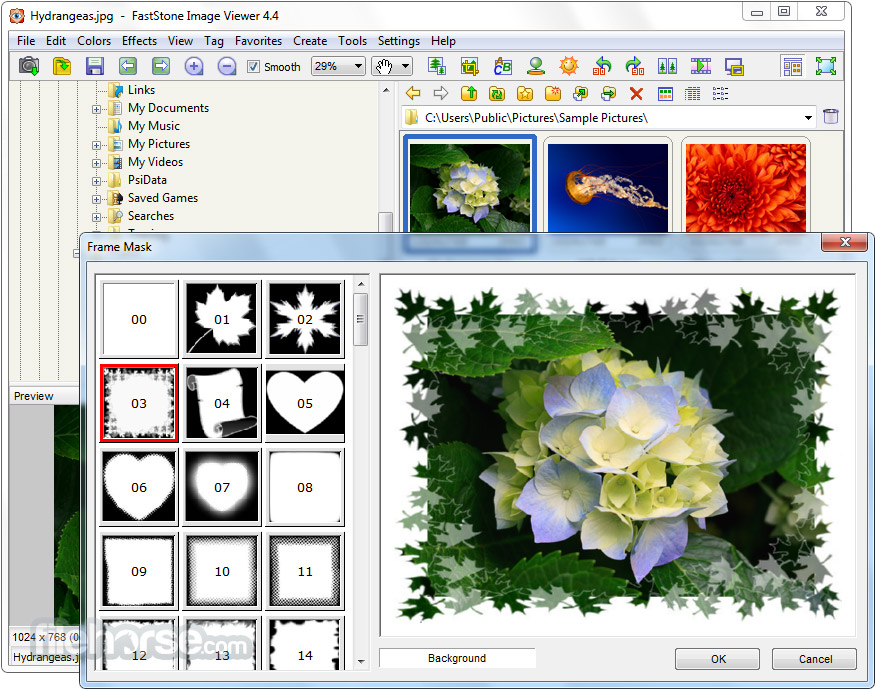Viewport: 876px width, 690px height.
Task: Switch to thumbnails view icon
Action: pos(665,93)
